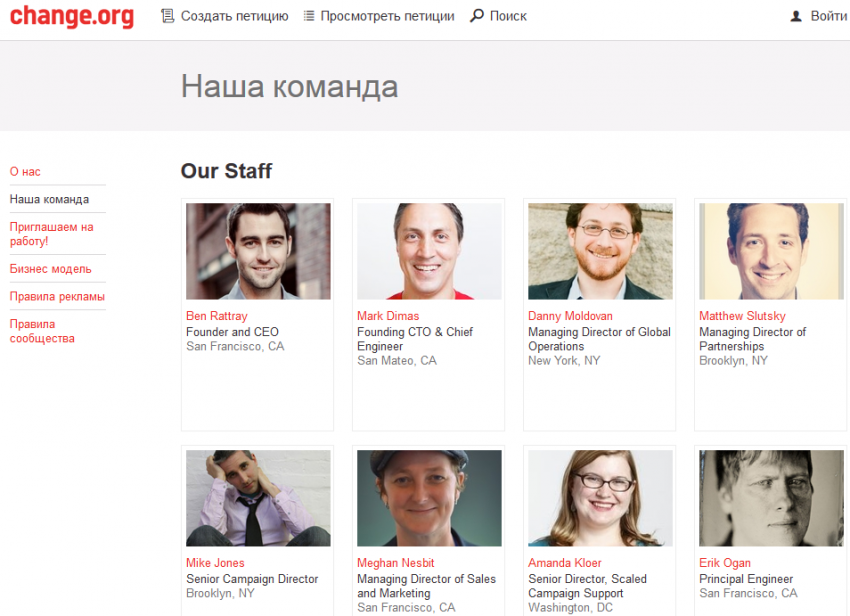The height and width of the screenshot is (616, 850).
Task: Click Danny Moldovan's profile photo
Action: pos(600,251)
